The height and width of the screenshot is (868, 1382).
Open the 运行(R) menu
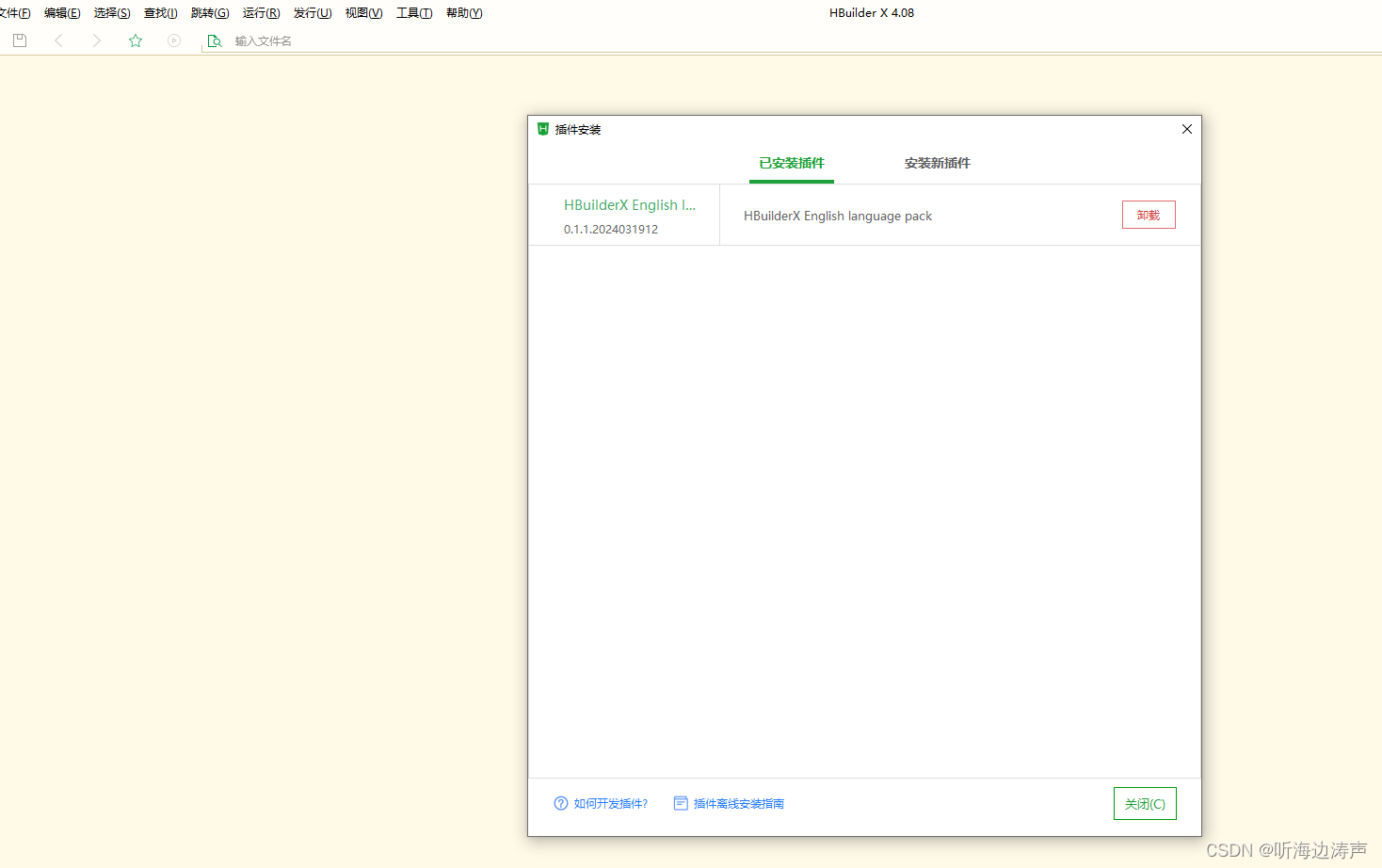point(261,13)
